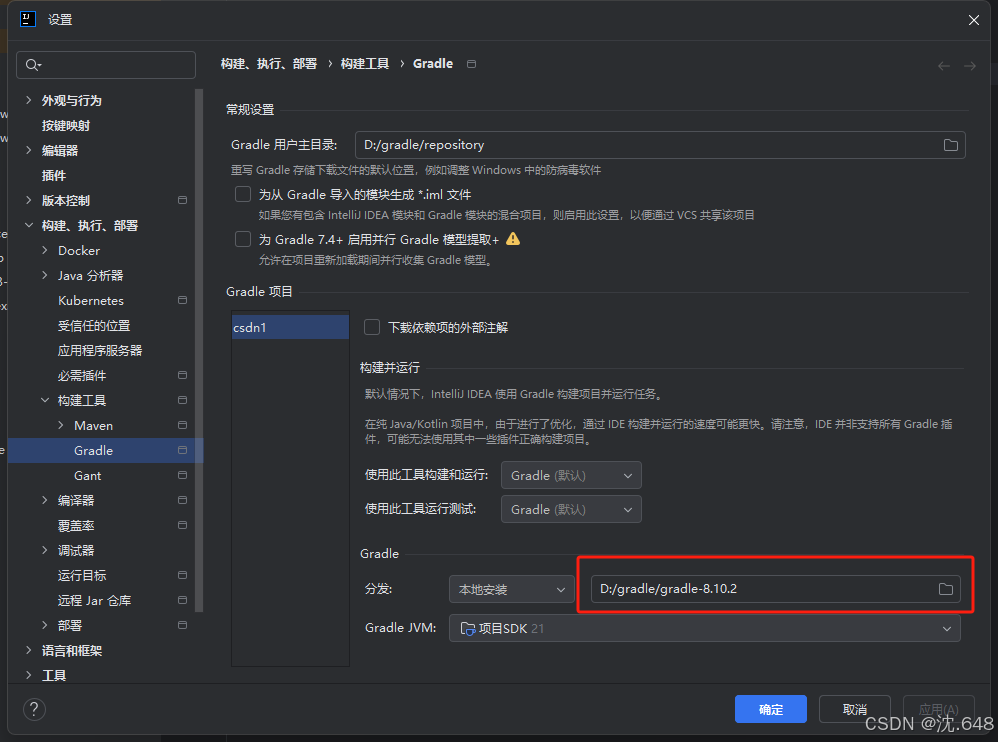The image size is (998, 742).
Task: Open help via the question mark icon
Action: (x=34, y=709)
